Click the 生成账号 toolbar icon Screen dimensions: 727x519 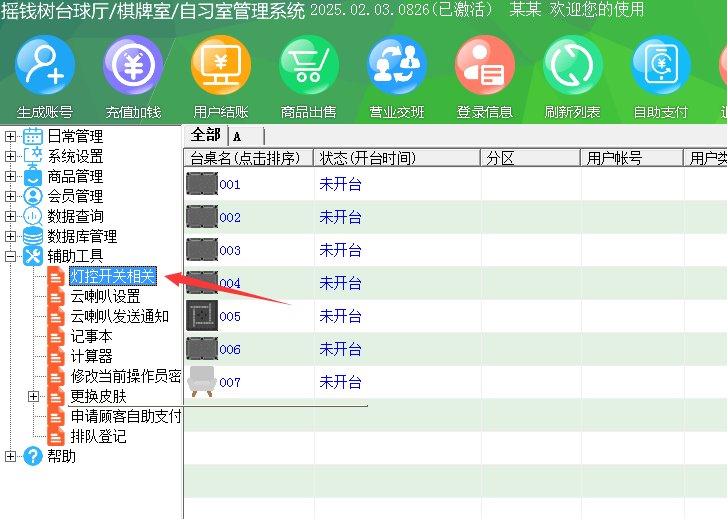(45, 66)
